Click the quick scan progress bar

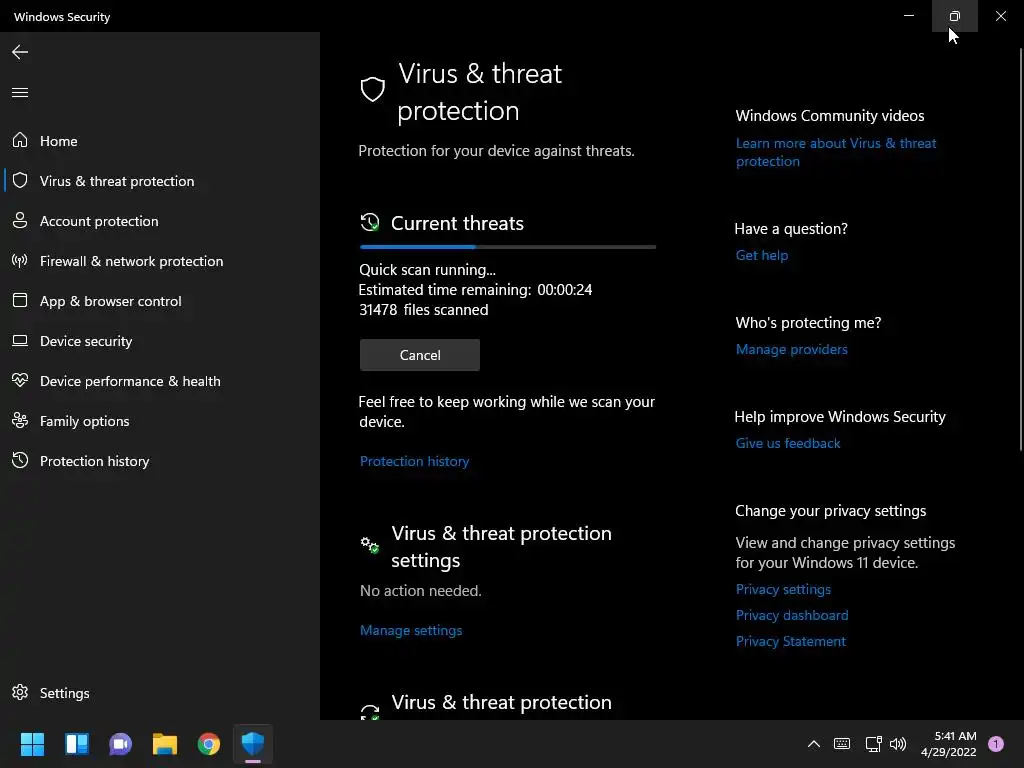(507, 247)
